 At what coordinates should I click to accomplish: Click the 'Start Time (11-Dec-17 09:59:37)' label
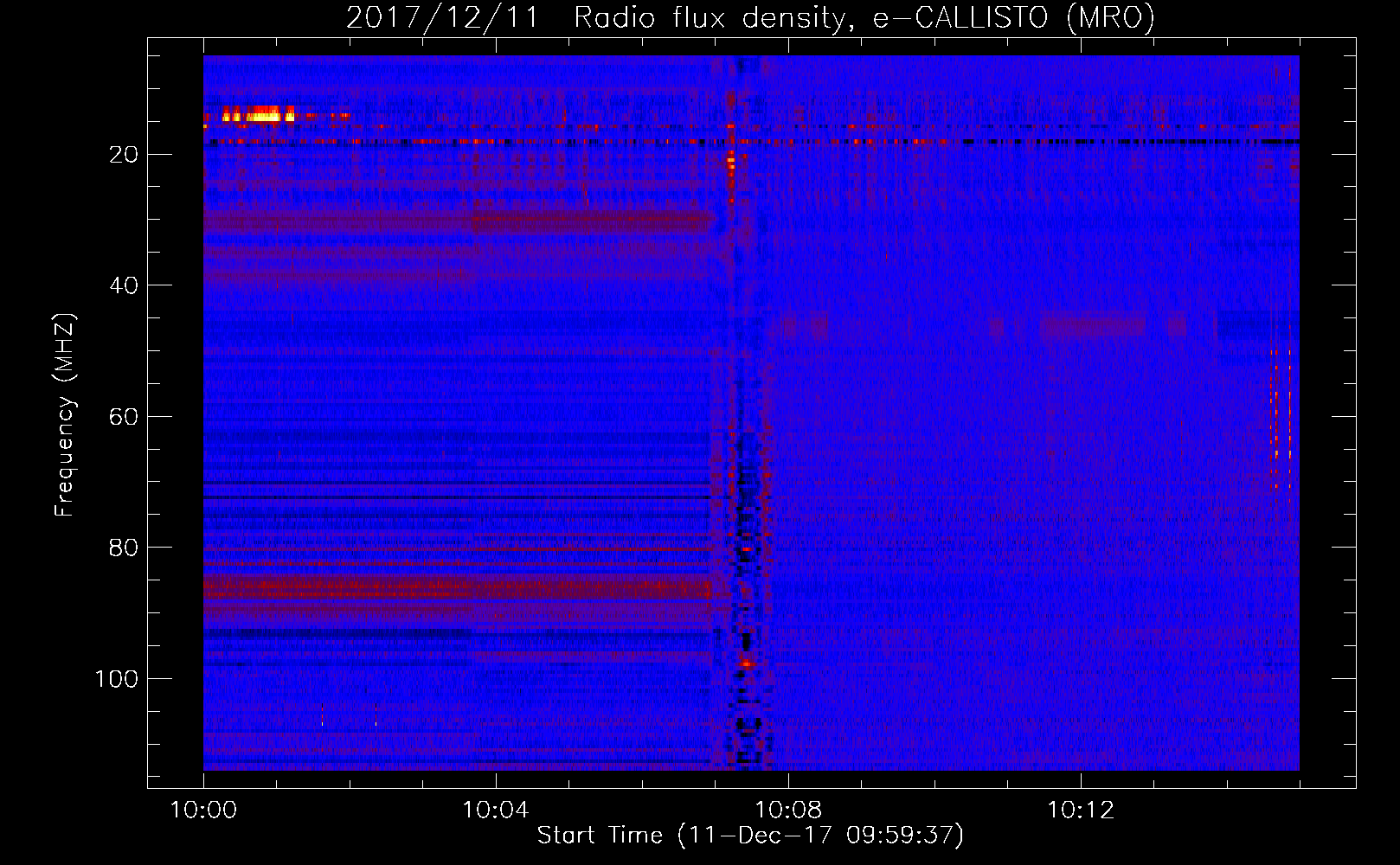[x=750, y=836]
